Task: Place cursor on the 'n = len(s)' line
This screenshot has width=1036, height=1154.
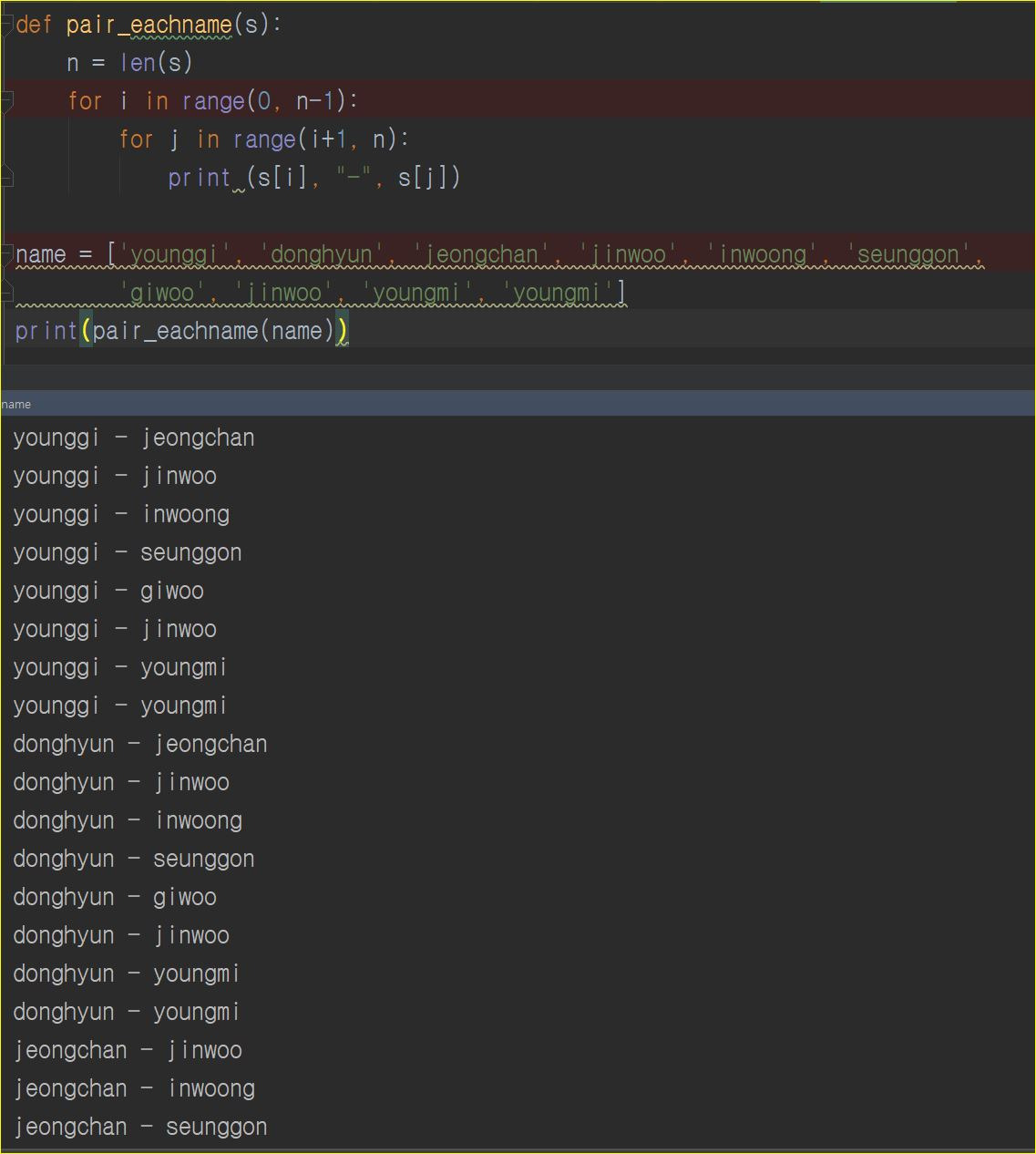Action: tap(129, 63)
